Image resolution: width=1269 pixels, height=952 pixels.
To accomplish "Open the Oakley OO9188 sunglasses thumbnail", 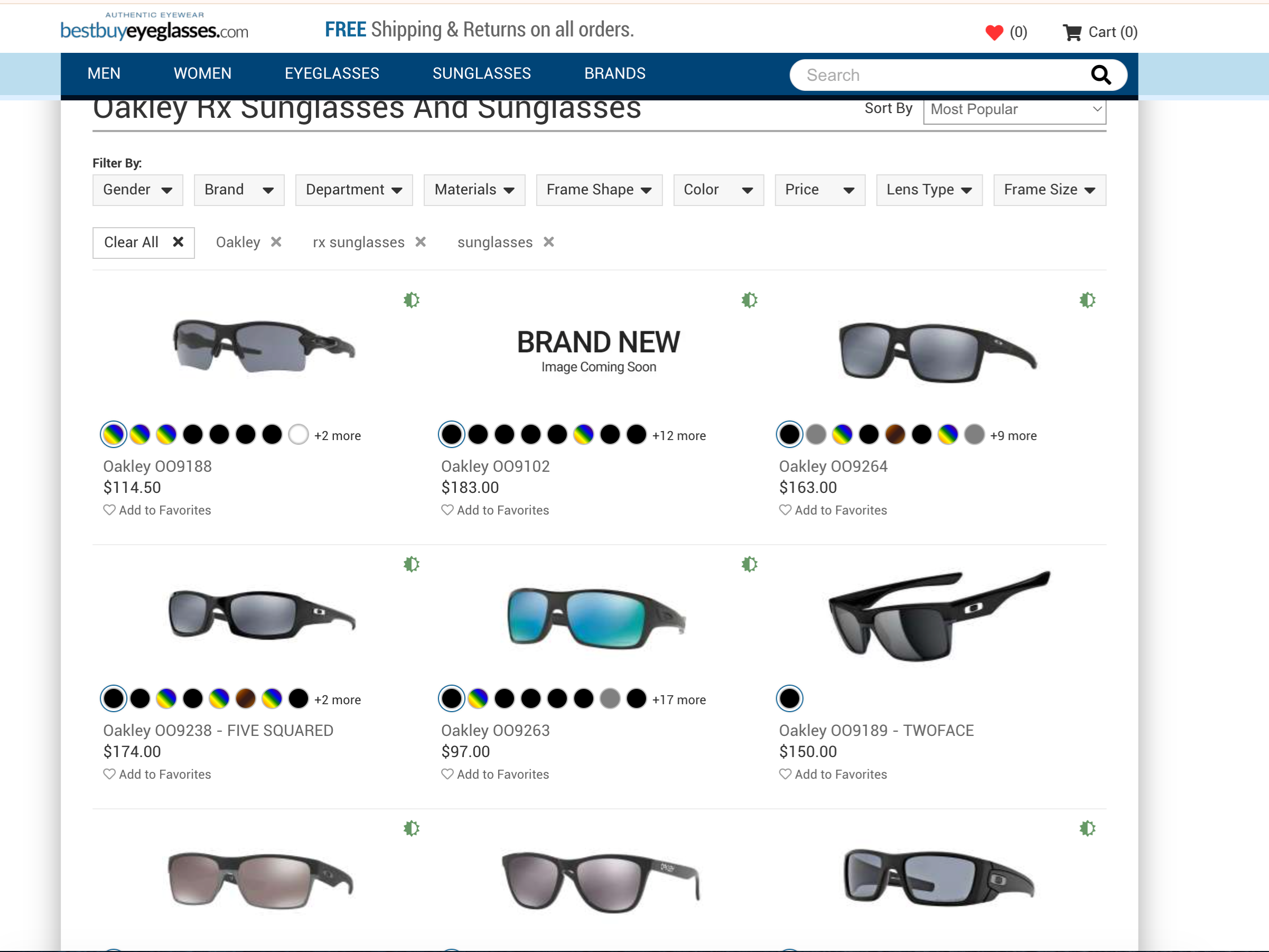I will (x=264, y=346).
